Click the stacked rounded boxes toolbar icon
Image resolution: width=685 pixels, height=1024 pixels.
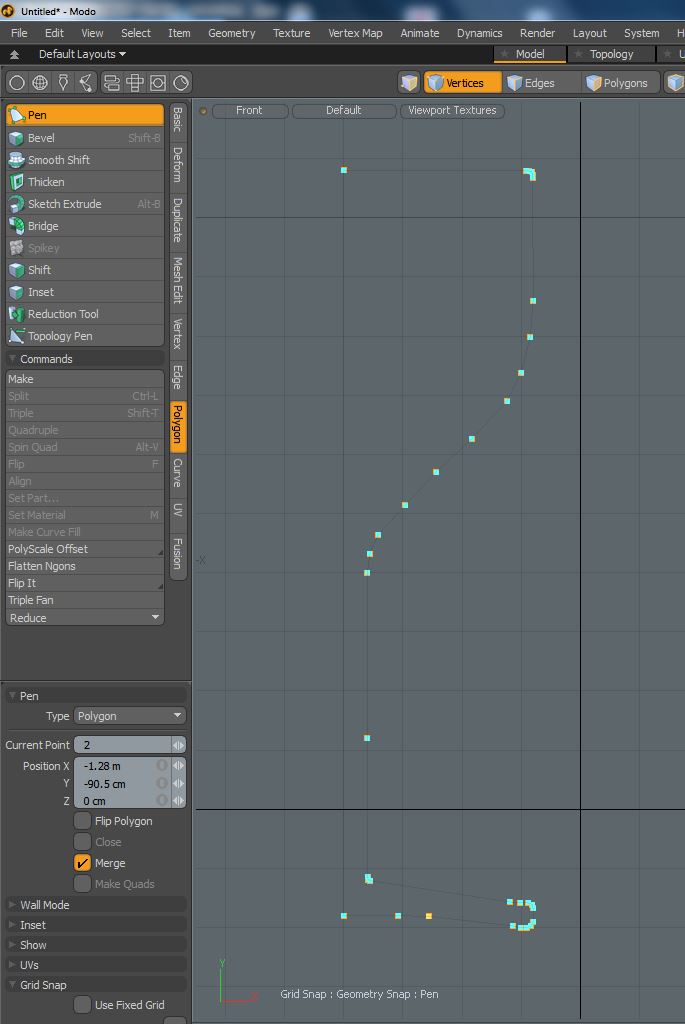click(112, 83)
